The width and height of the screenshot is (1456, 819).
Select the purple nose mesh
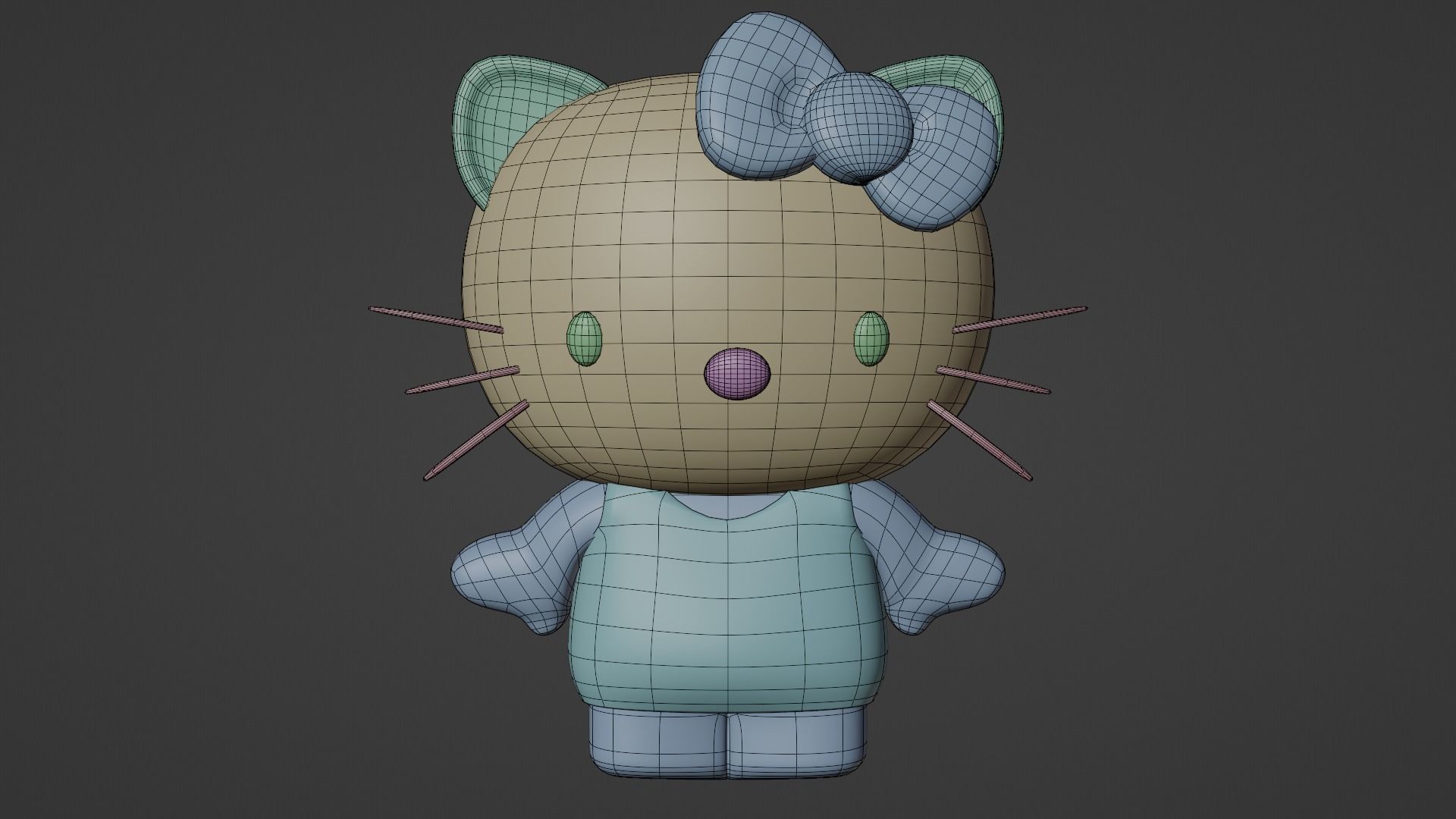tap(737, 374)
